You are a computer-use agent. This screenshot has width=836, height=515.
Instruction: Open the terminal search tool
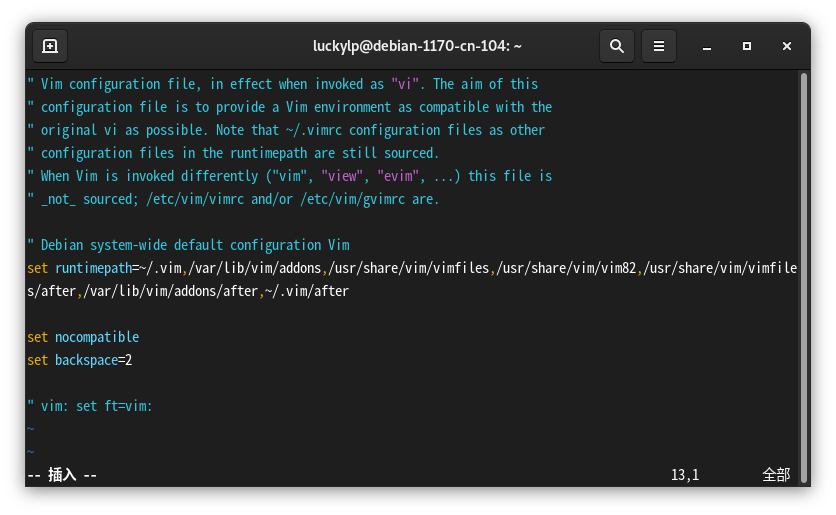coord(617,46)
